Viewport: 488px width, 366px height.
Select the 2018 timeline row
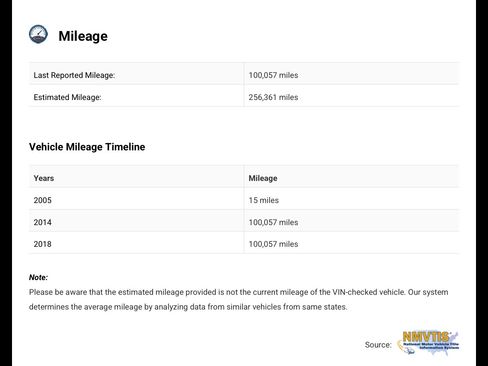tap(244, 244)
